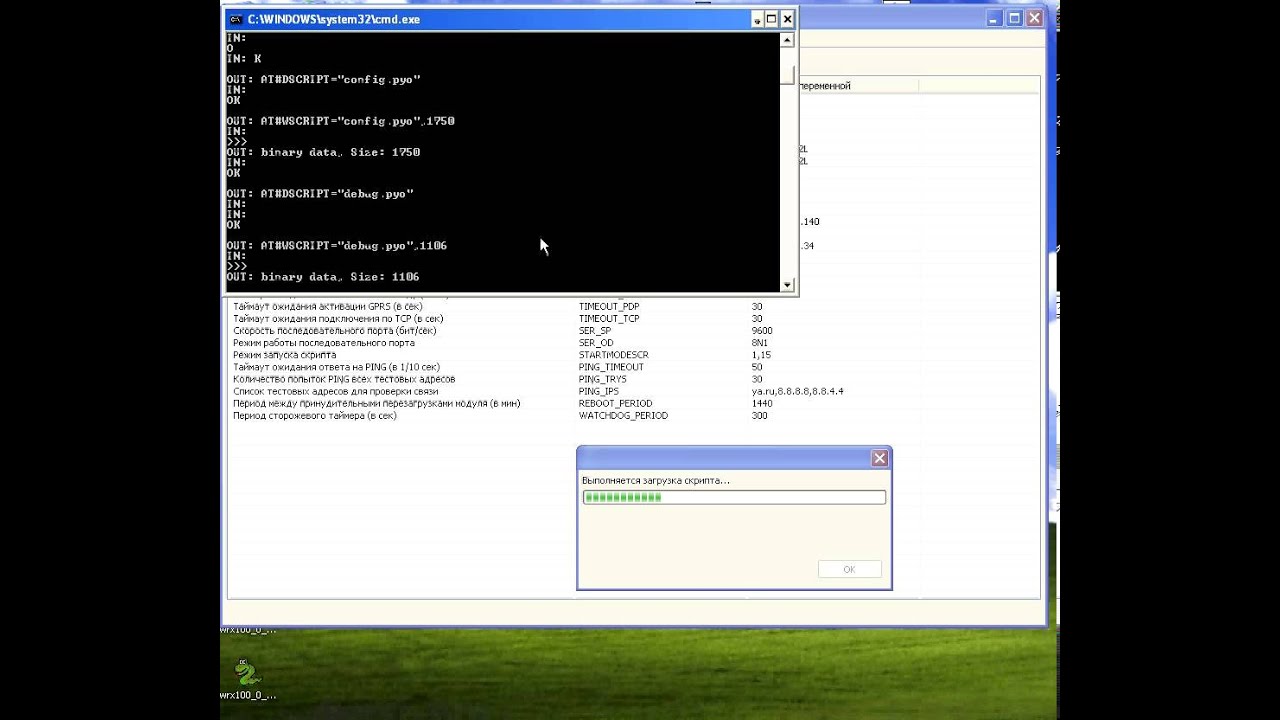Click the SER_SP variable name

click(595, 330)
